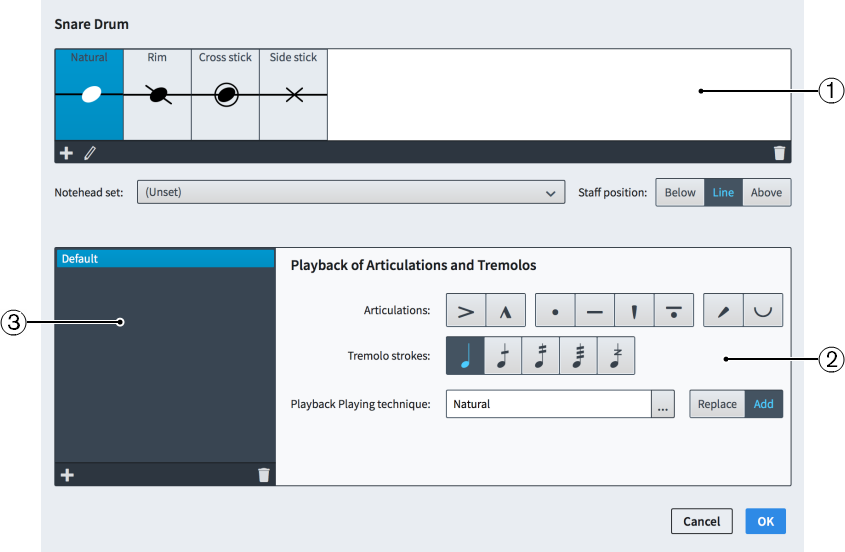
Task: Delete the selected entry in the Default list
Action: (264, 475)
